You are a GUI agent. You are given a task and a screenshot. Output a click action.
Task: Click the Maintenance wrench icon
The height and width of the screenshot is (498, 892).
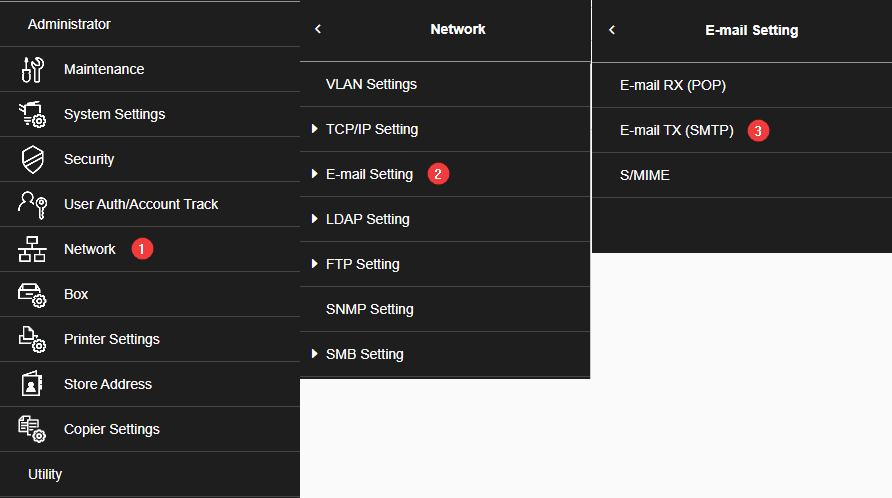coord(32,69)
